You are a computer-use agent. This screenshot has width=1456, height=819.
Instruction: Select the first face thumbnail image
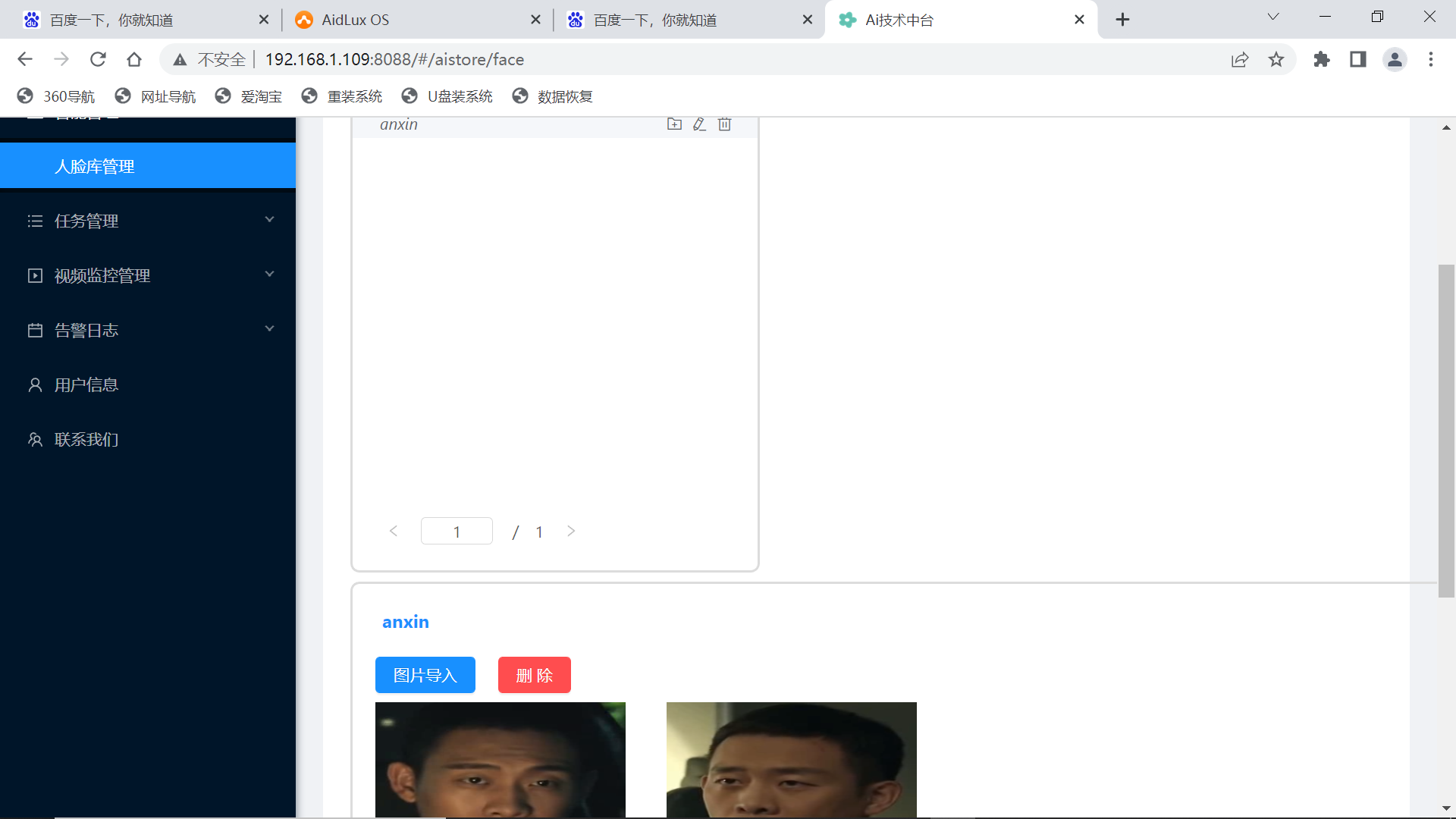500,760
